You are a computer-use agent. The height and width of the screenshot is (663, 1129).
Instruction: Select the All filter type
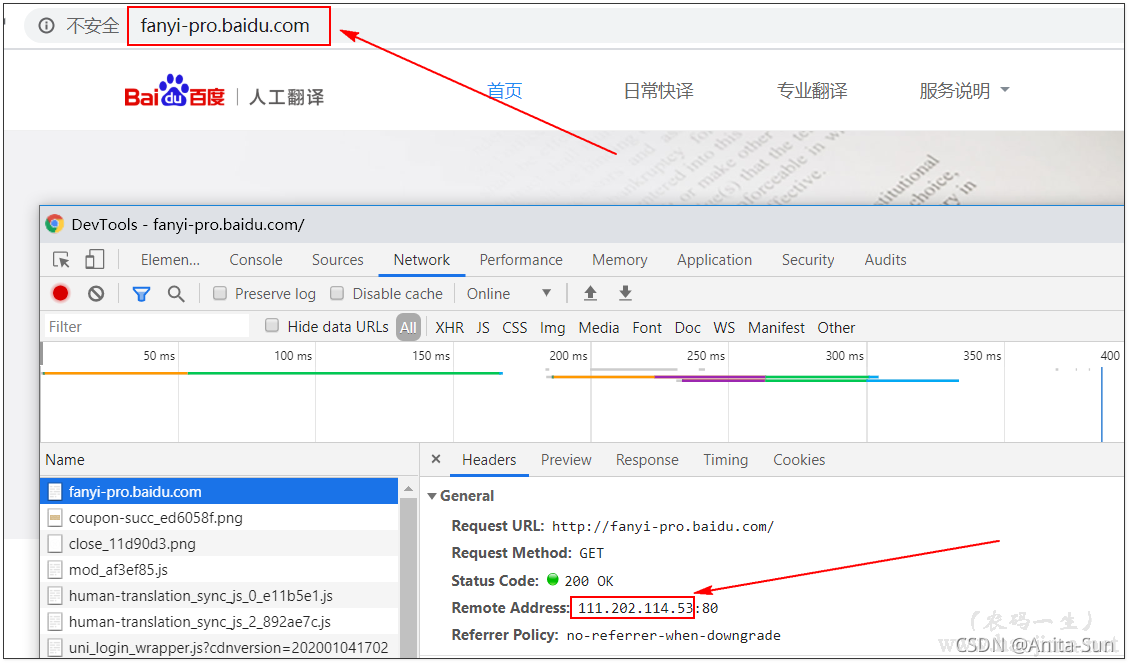click(x=408, y=328)
